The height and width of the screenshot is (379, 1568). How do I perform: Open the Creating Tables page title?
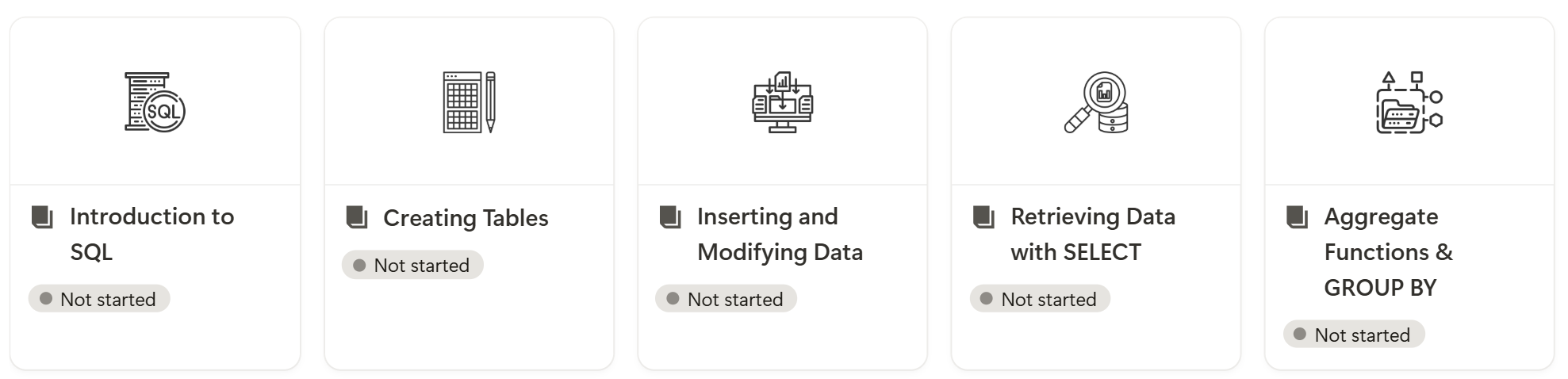coord(466,218)
